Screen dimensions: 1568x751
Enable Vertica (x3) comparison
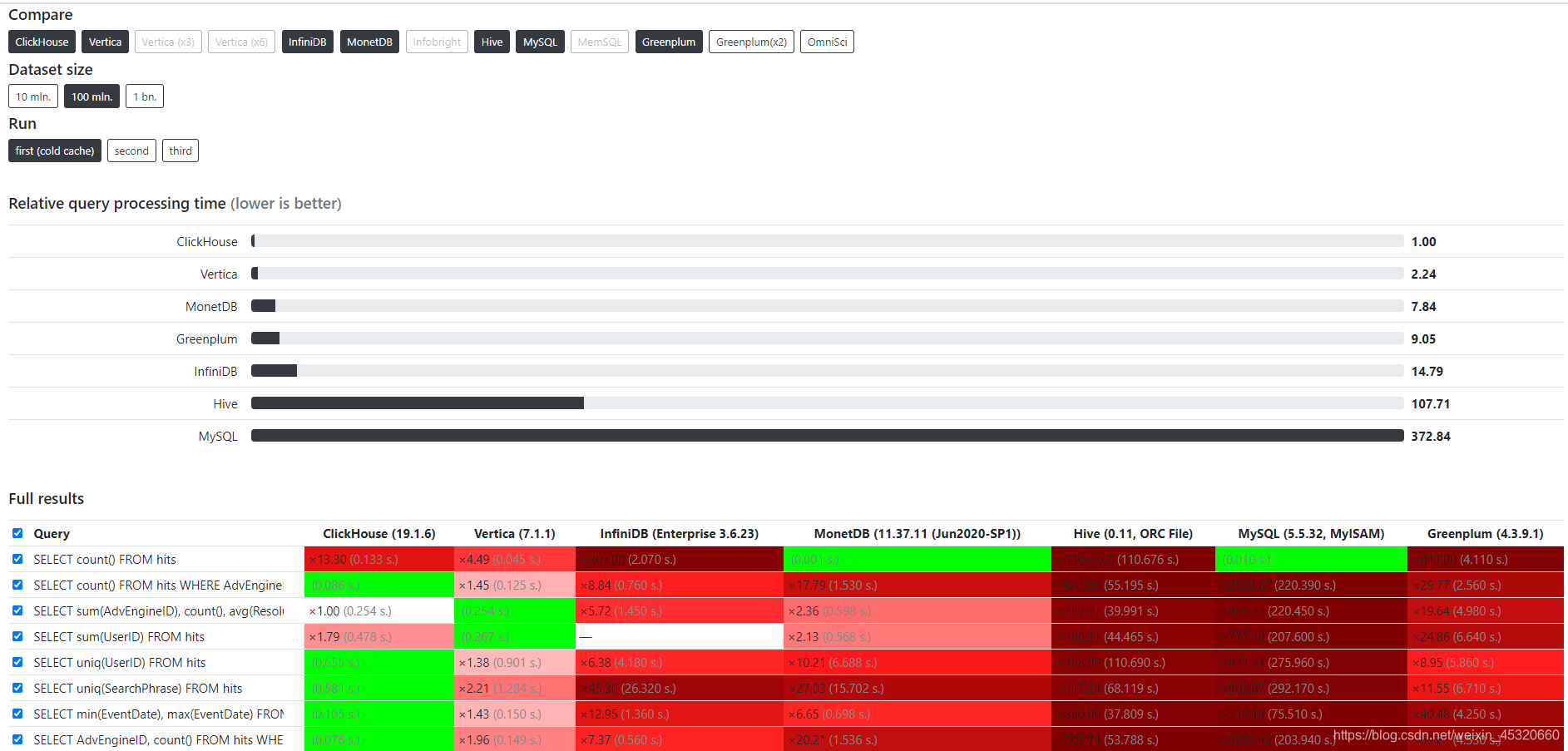coord(168,42)
